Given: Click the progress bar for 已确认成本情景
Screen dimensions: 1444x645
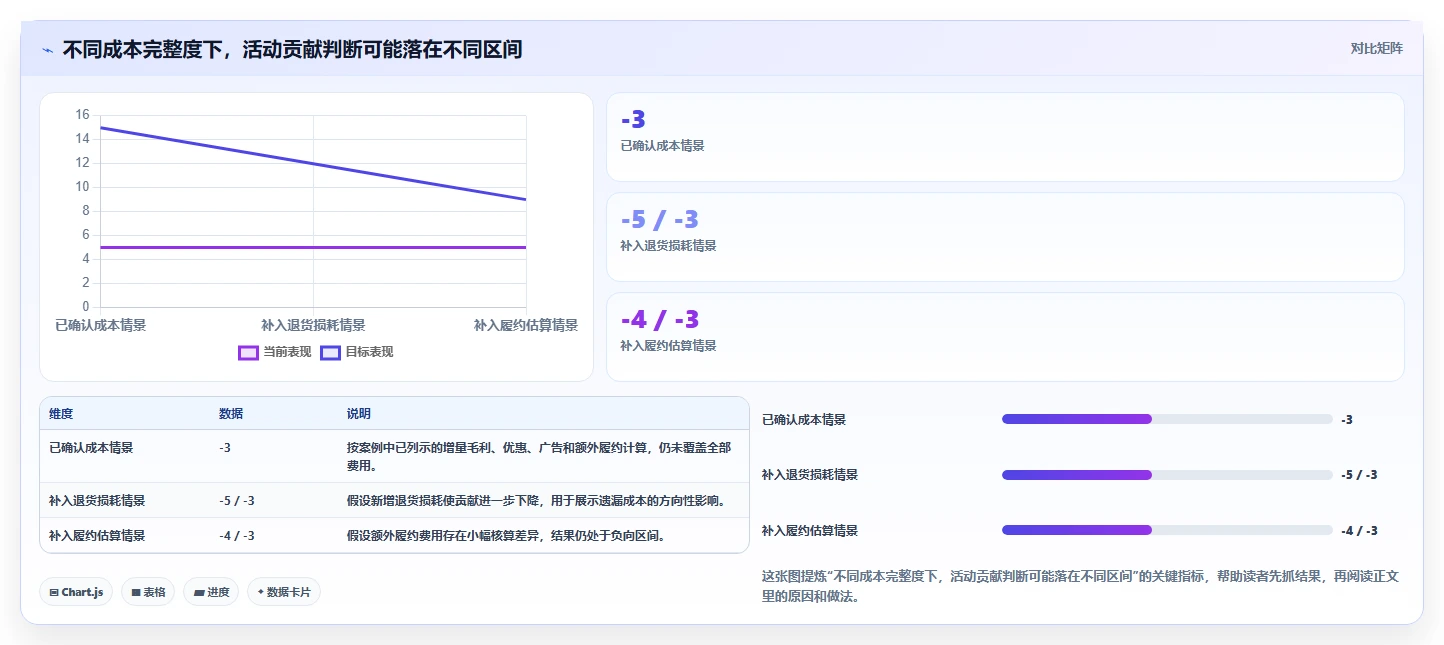Looking at the screenshot, I should (x=1167, y=419).
